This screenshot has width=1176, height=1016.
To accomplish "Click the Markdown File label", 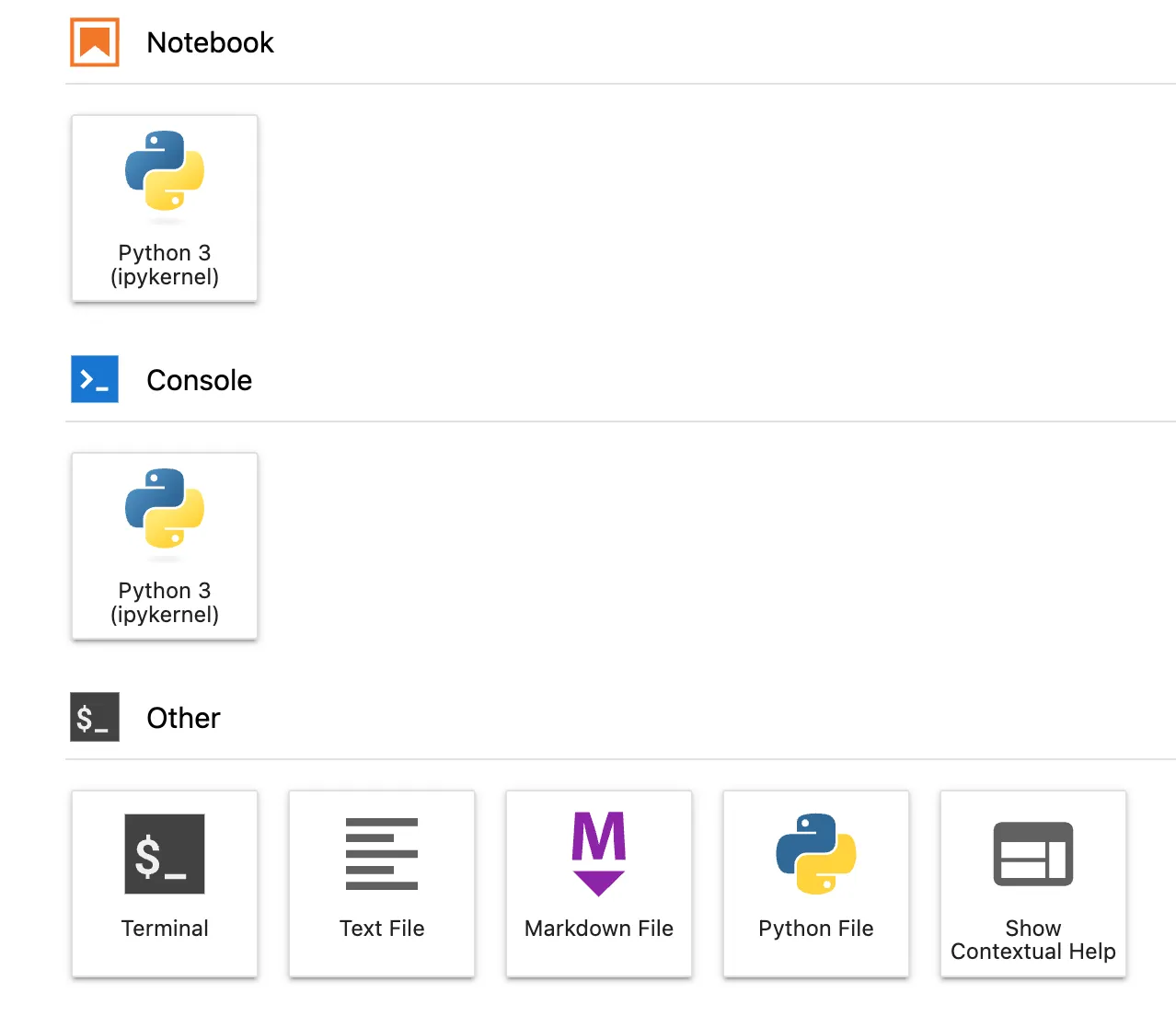I will [599, 929].
